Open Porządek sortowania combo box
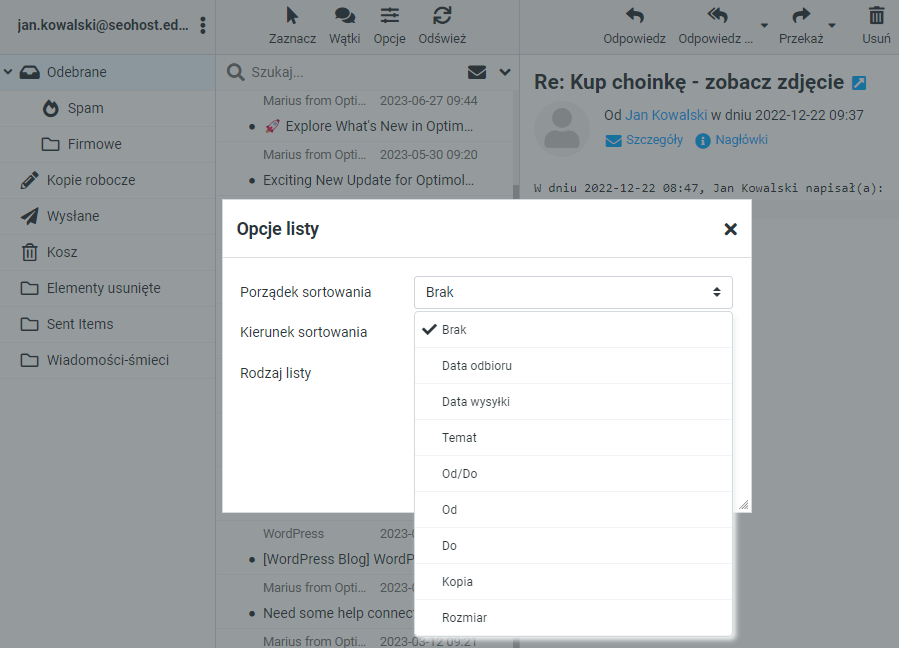 point(573,292)
